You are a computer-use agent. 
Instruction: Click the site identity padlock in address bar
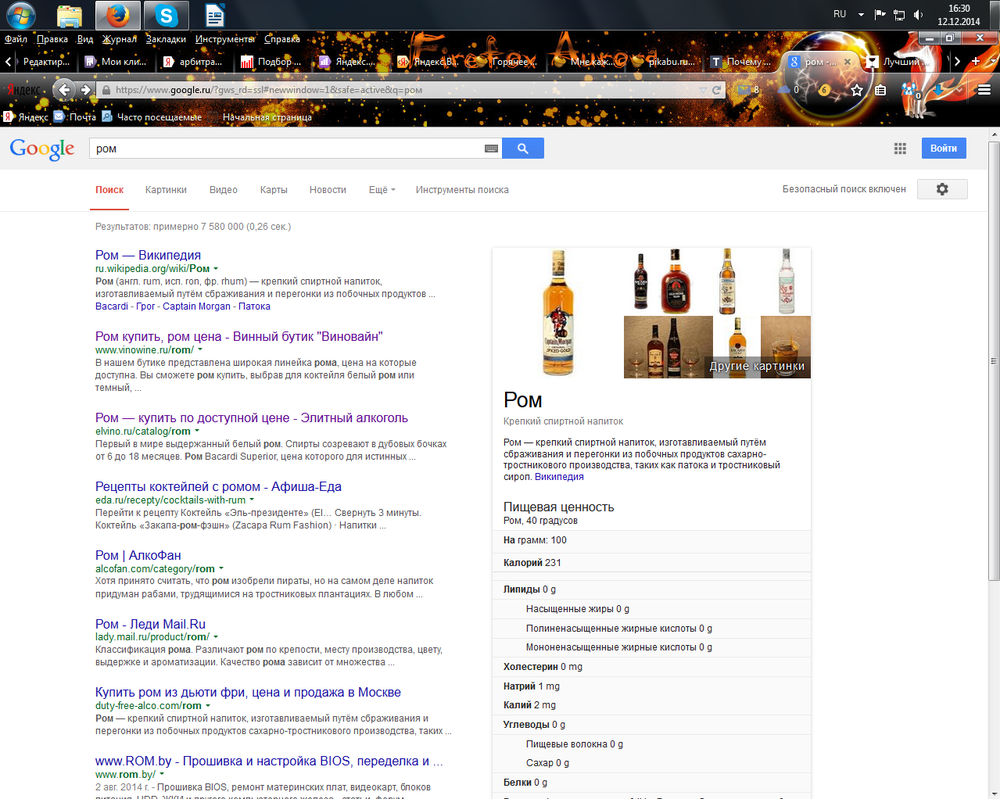click(x=106, y=90)
